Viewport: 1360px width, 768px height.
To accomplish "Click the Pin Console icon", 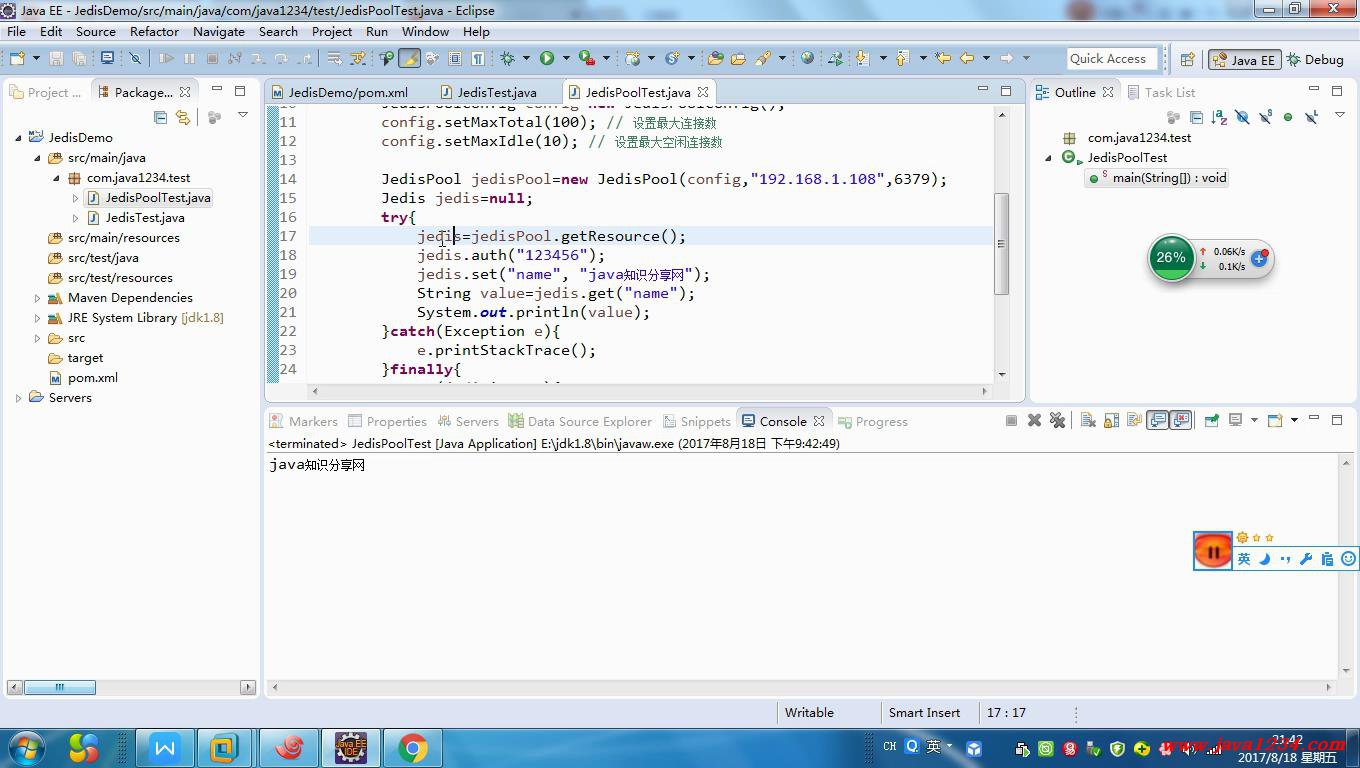I will 1211,420.
